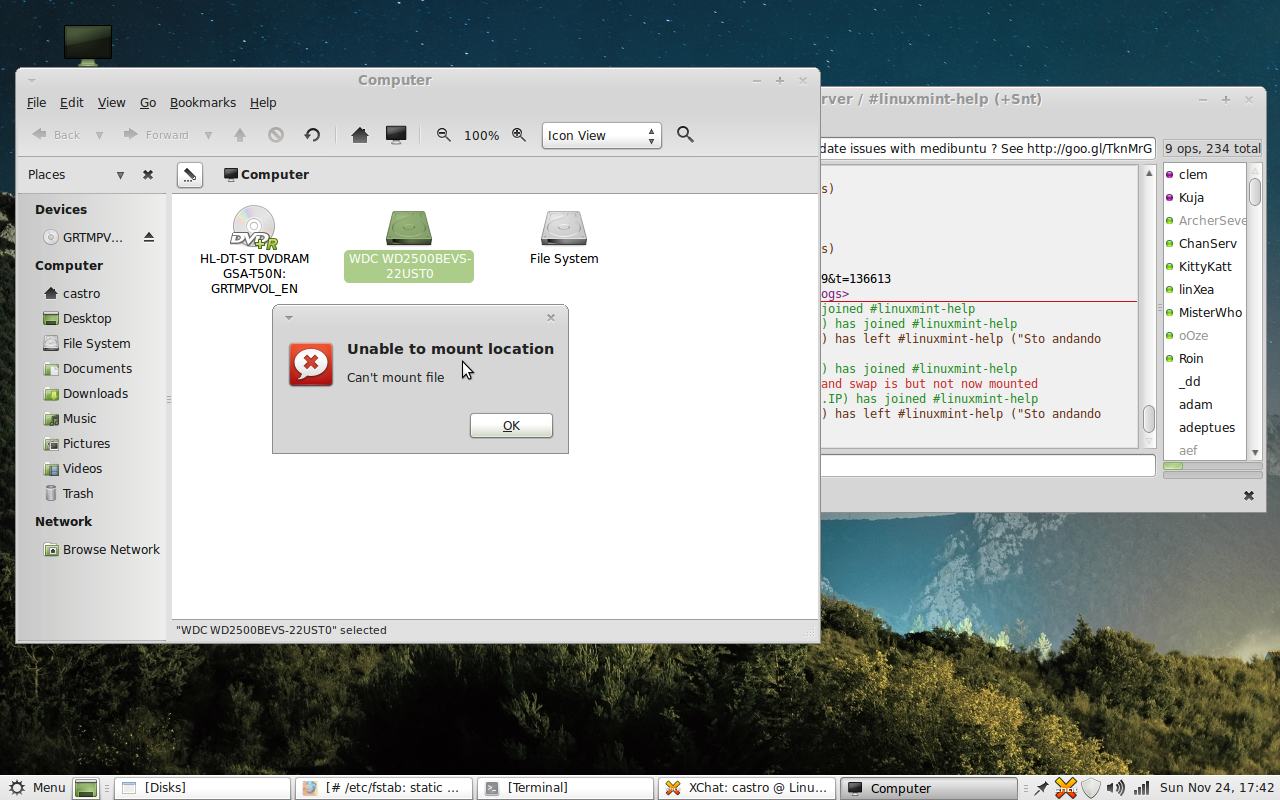This screenshot has height=800, width=1280.
Task: Go back using the Back toolbar button
Action: pos(55,135)
